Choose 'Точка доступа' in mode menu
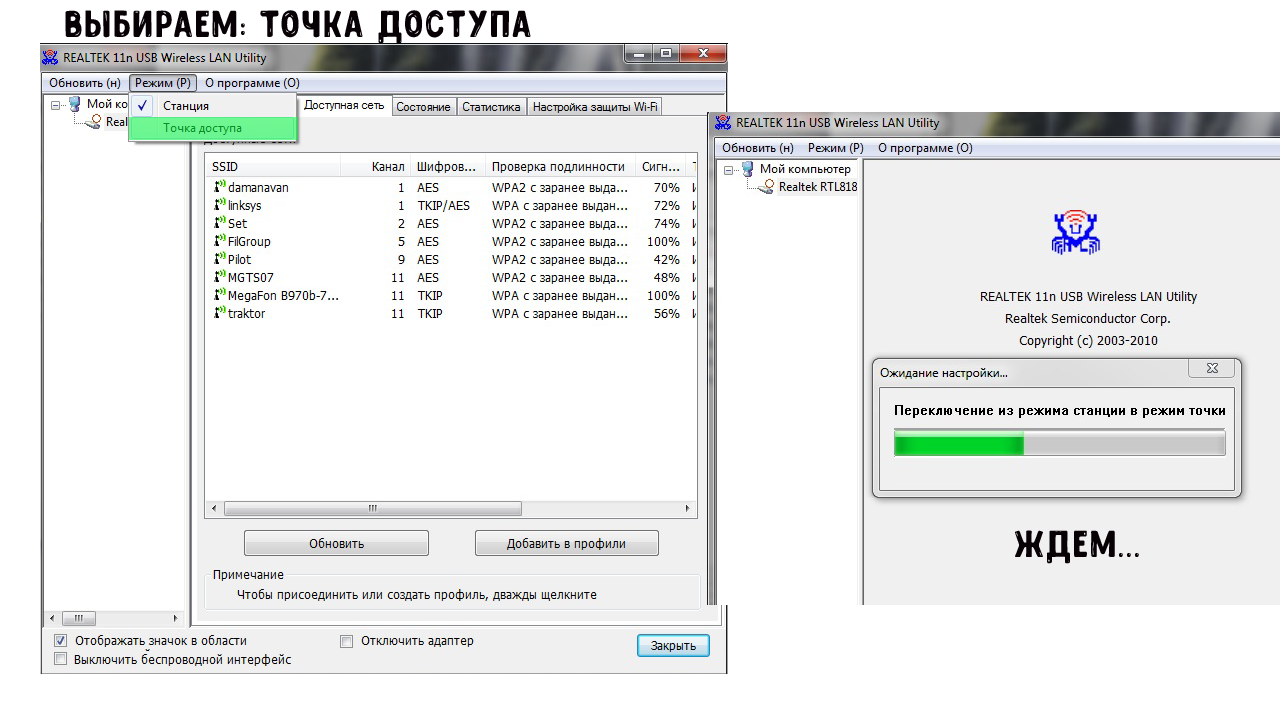1280x720 pixels. (213, 128)
